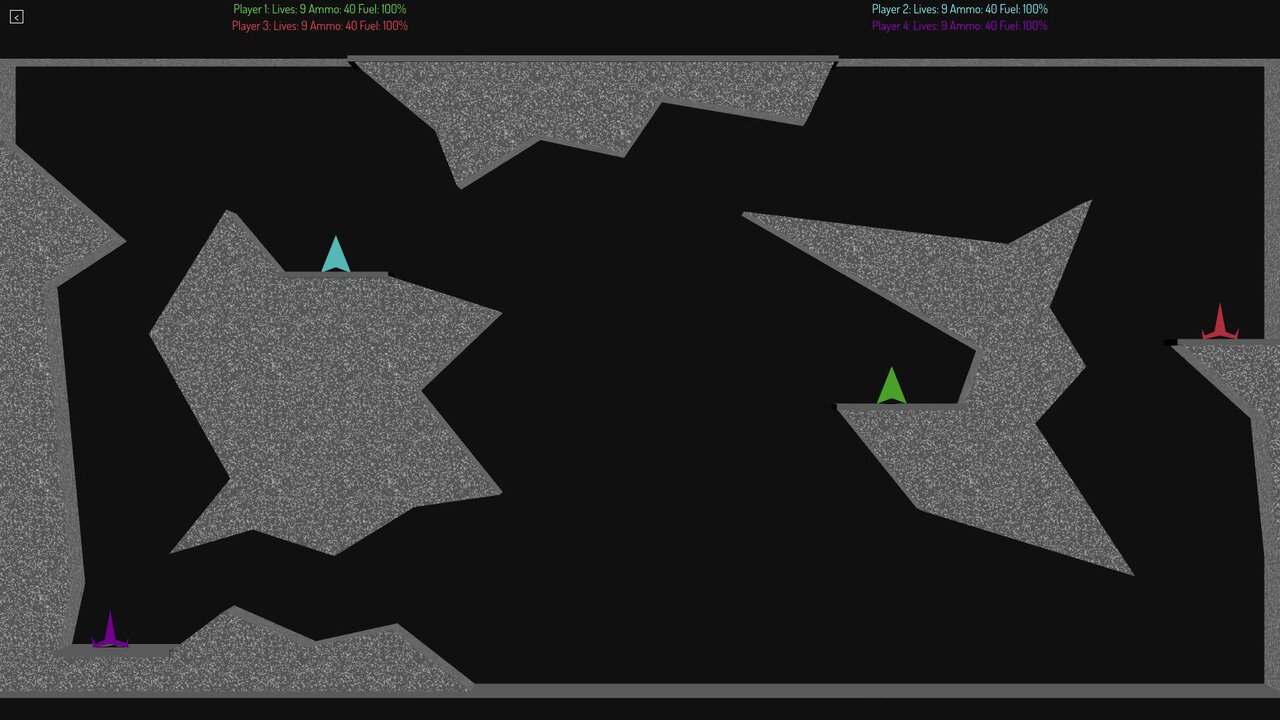Screen dimensions: 1280x720
Task: Select the red Player 3 status line
Action: (319, 26)
